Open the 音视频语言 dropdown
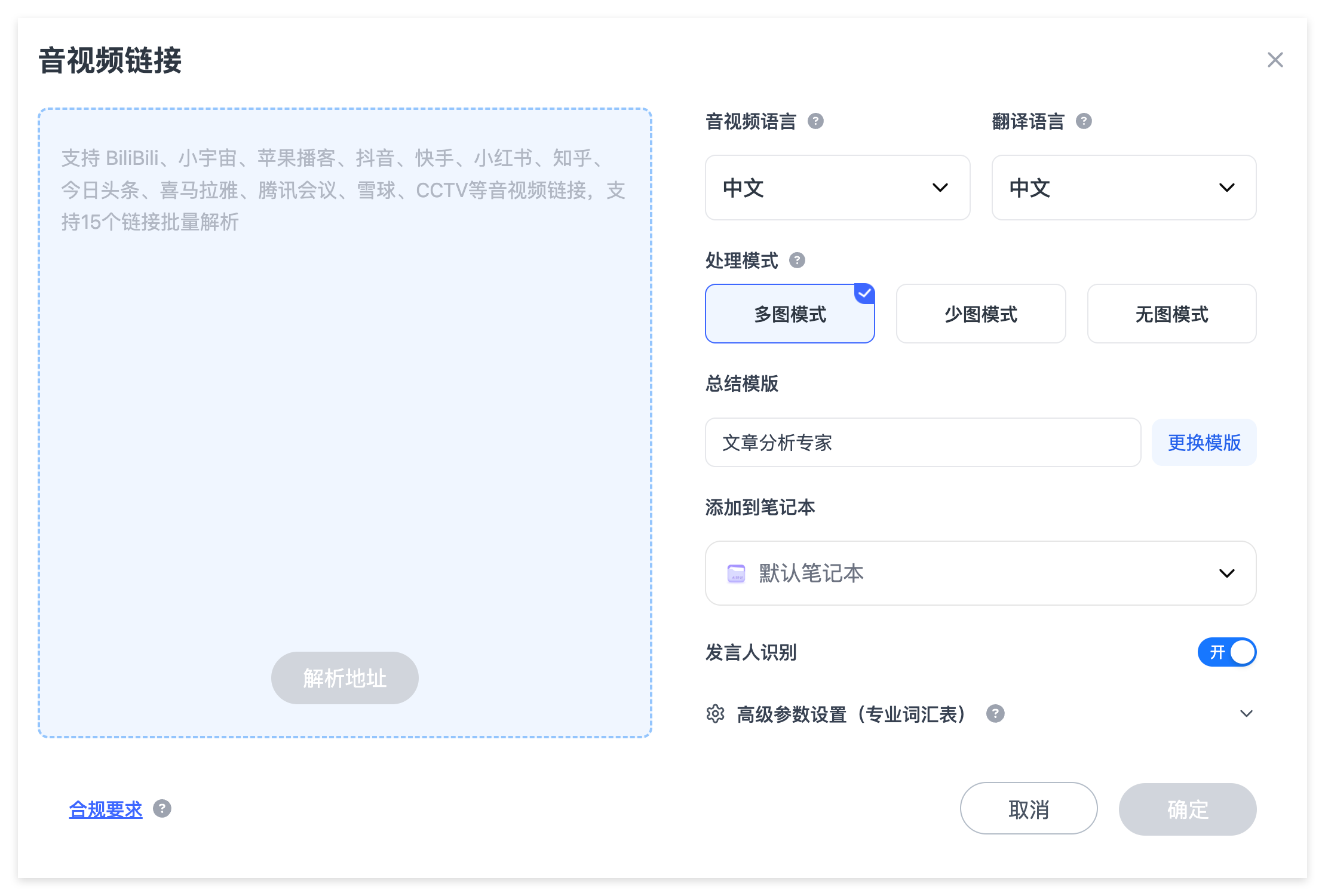This screenshot has width=1325, height=896. [838, 188]
